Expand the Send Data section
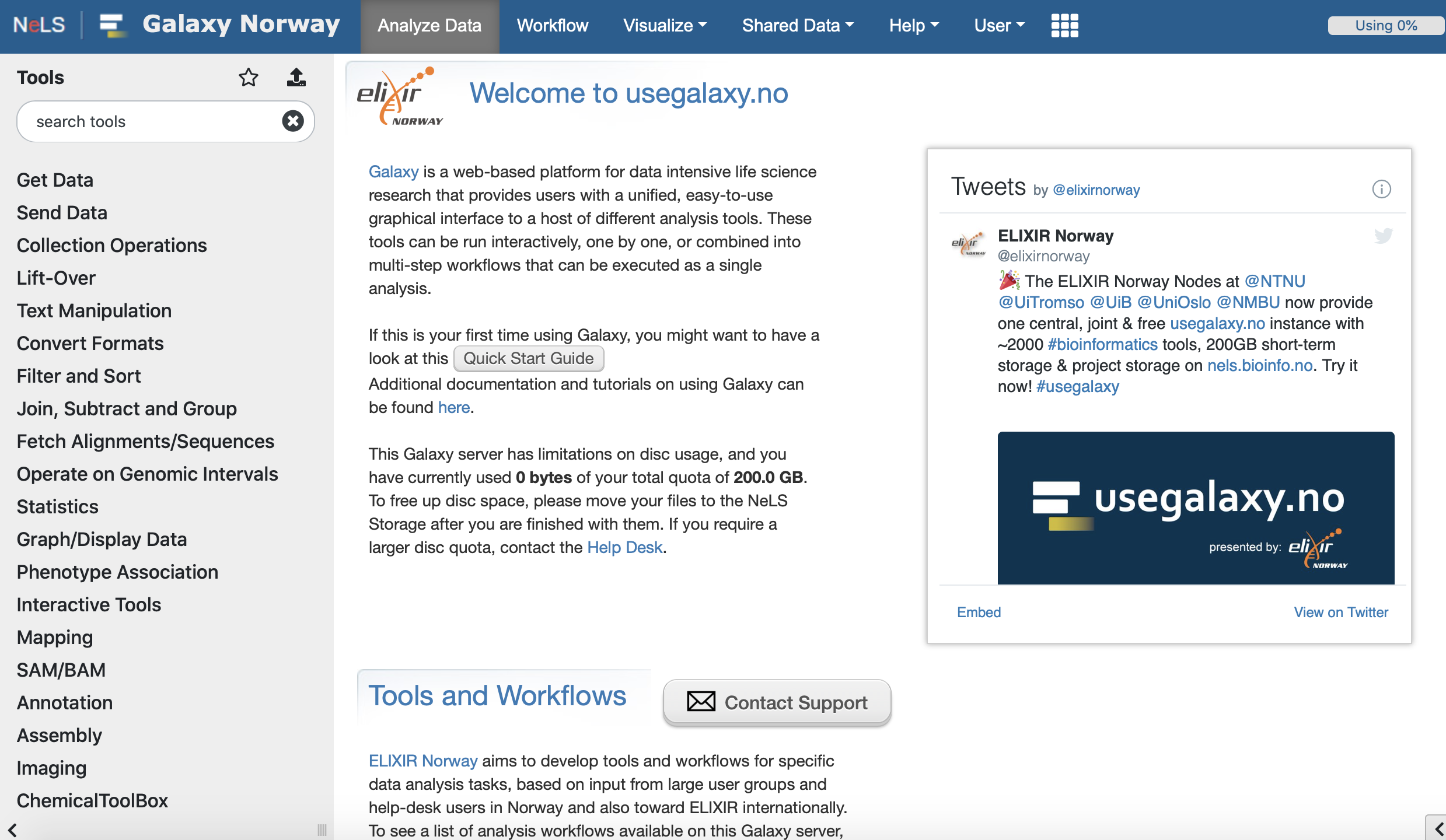The image size is (1446, 840). [x=62, y=212]
